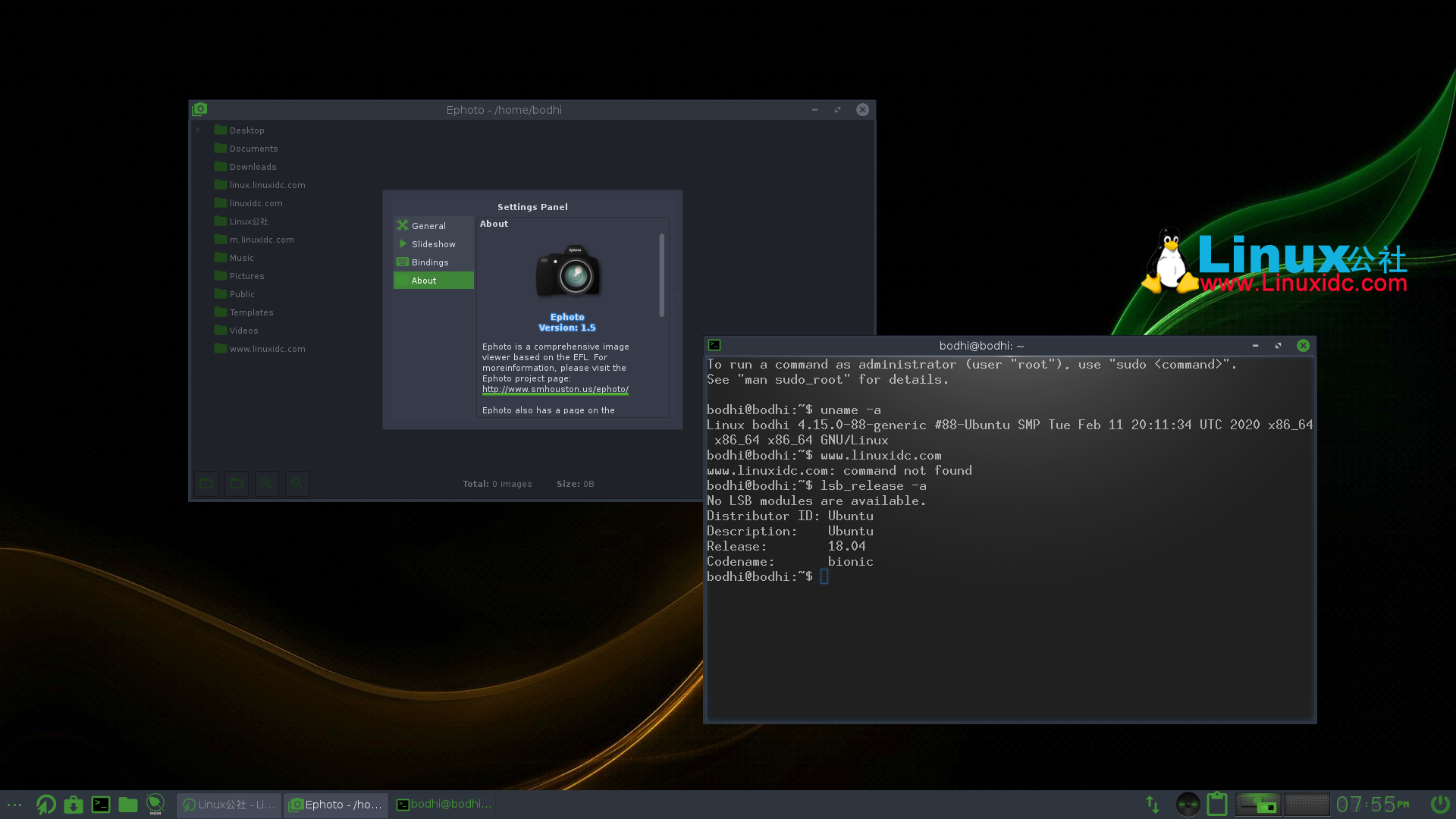Viewport: 1456px width, 819px height.
Task: Open the Bindings settings section
Action: click(x=433, y=262)
